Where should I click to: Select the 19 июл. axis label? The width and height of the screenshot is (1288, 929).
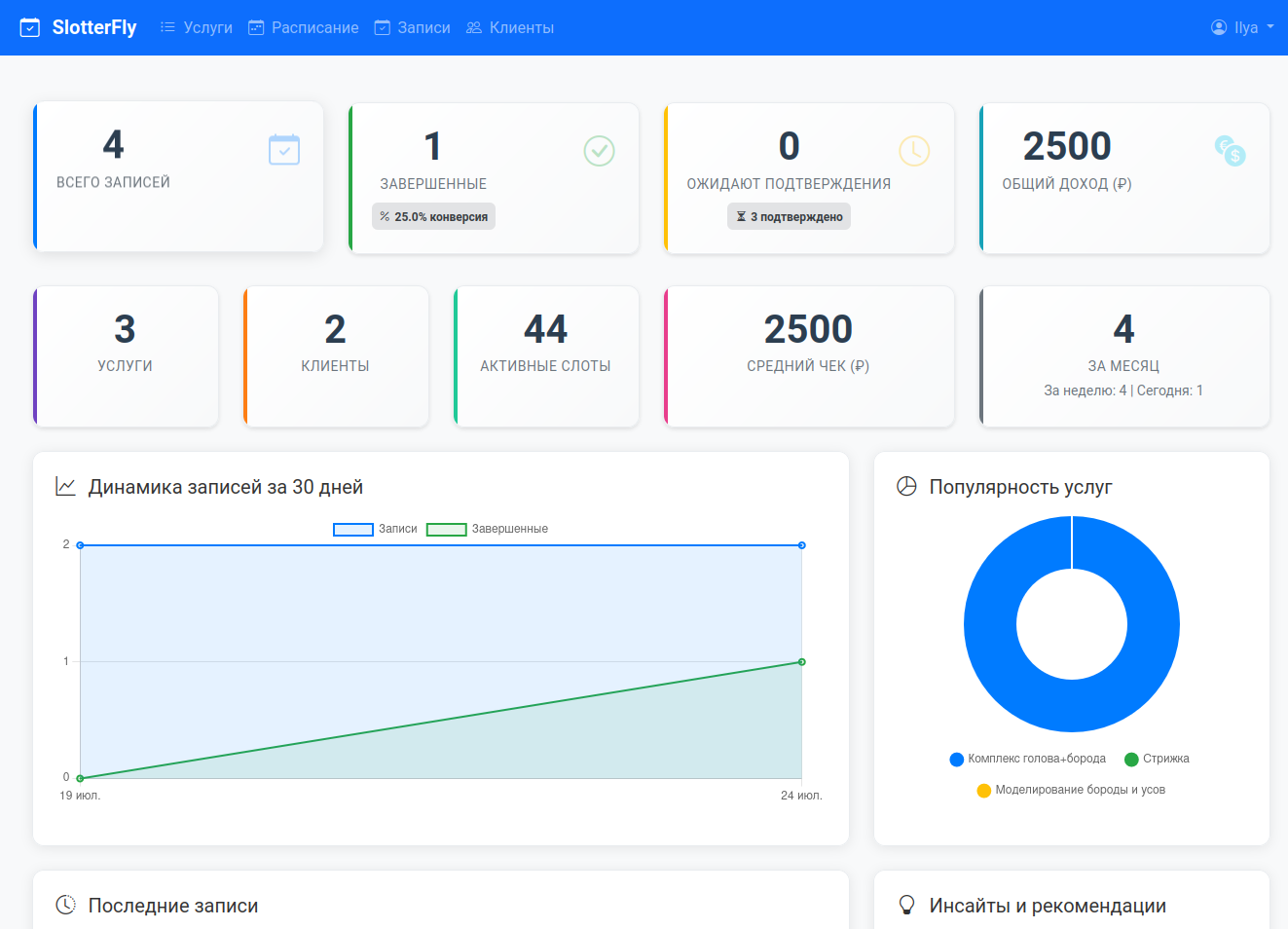pyautogui.click(x=80, y=796)
